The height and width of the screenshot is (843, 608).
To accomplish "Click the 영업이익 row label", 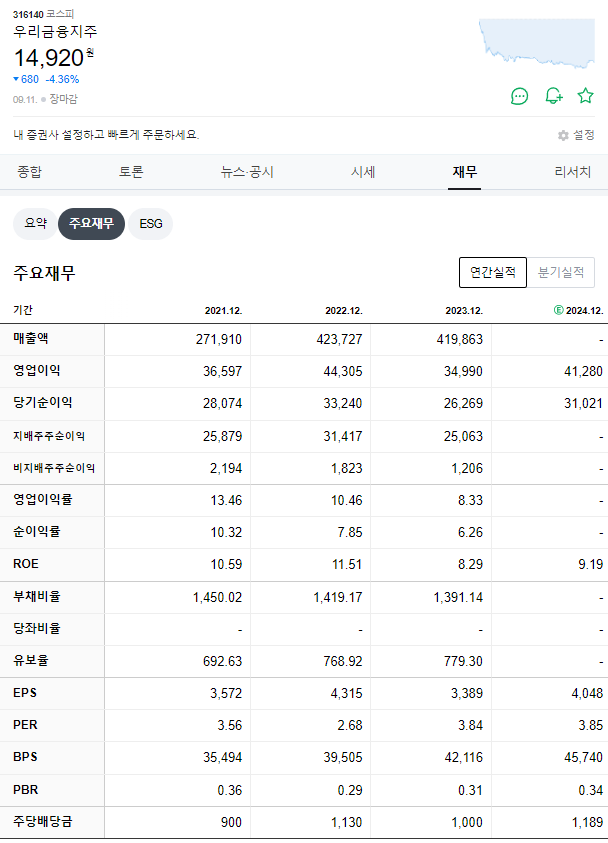I will point(37,370).
